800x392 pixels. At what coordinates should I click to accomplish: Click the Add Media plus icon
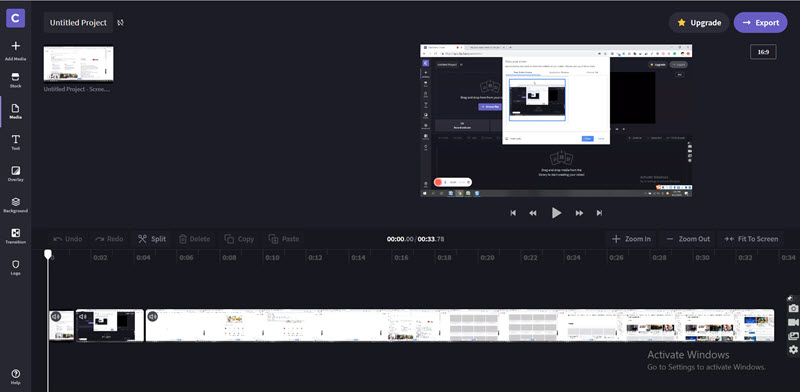point(15,46)
